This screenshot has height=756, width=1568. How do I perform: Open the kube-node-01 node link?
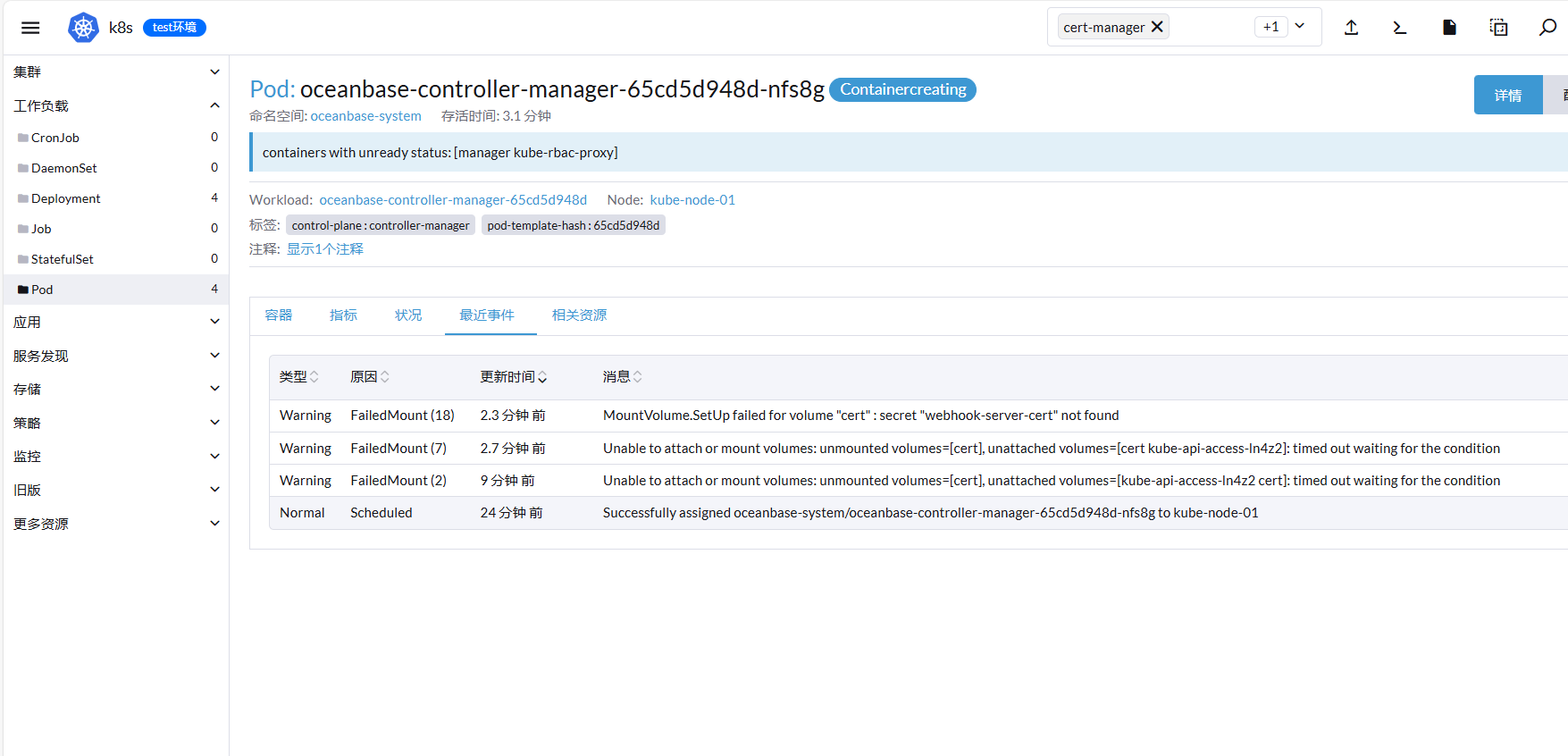pyautogui.click(x=692, y=200)
